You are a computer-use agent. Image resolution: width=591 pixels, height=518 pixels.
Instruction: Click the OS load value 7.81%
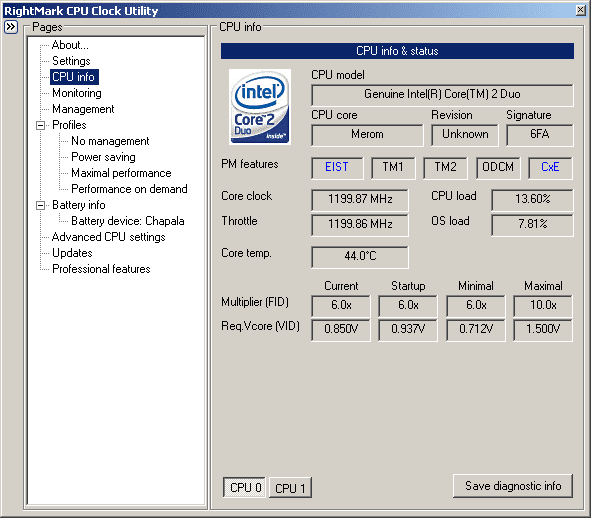(x=532, y=225)
